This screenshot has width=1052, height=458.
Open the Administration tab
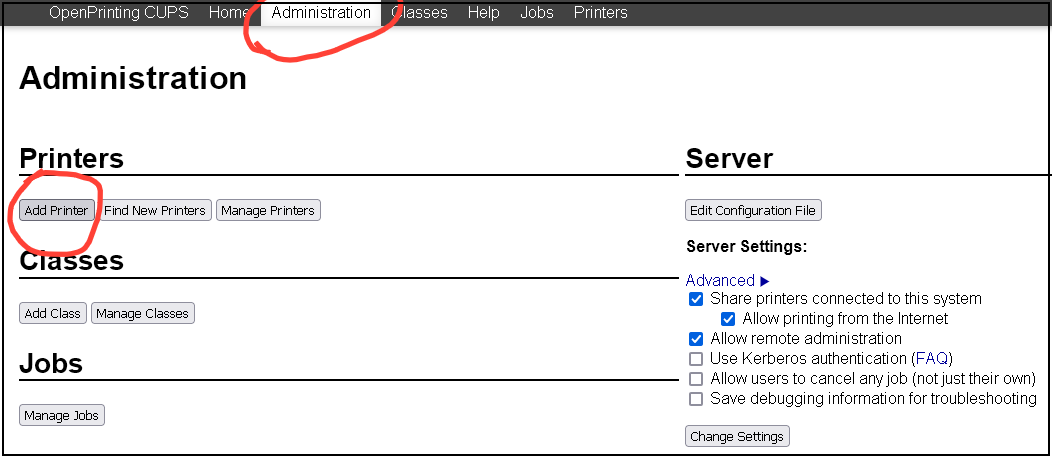click(x=320, y=13)
